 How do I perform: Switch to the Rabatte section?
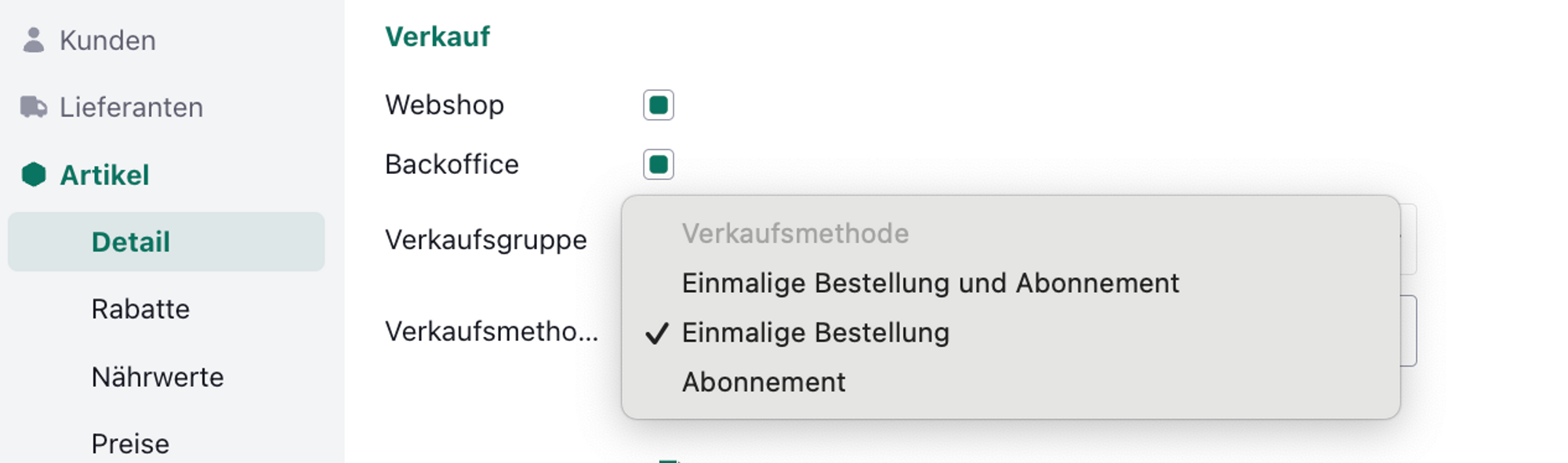click(140, 309)
